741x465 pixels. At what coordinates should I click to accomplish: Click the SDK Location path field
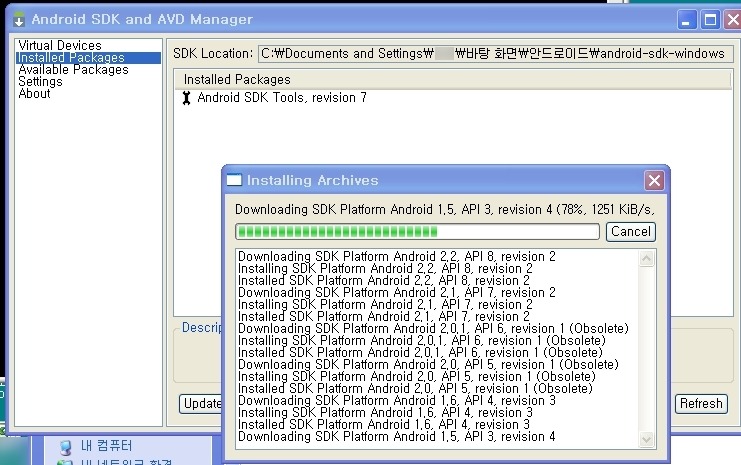[x=496, y=54]
